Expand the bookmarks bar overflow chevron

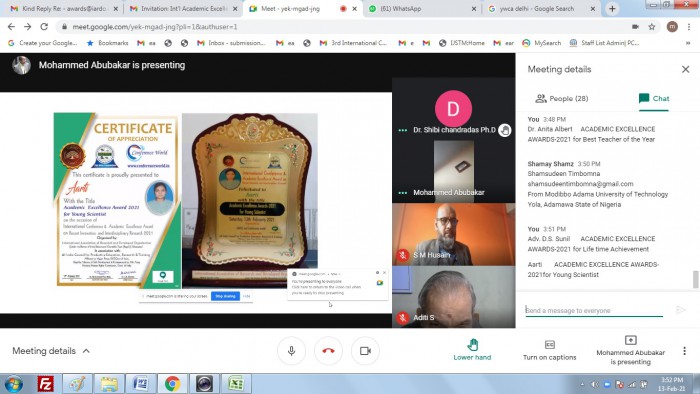pyautogui.click(x=688, y=43)
